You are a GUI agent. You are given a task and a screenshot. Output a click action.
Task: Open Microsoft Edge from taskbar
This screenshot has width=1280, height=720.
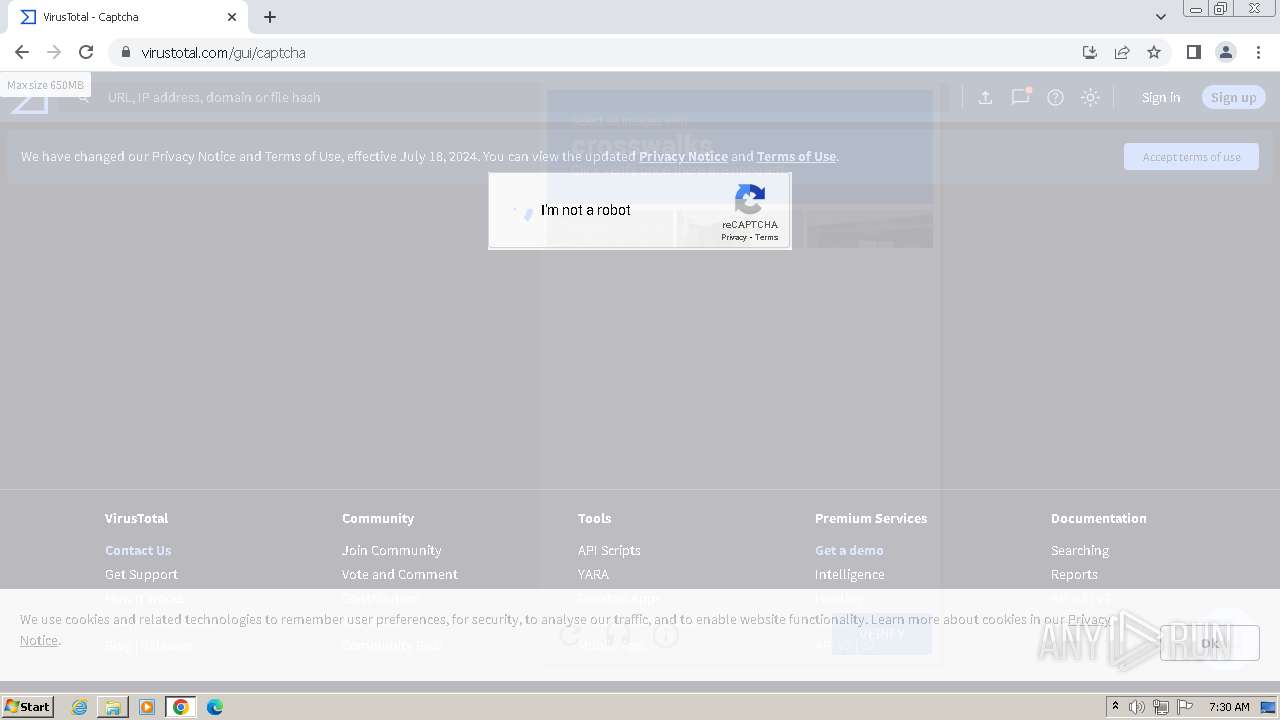click(x=214, y=707)
